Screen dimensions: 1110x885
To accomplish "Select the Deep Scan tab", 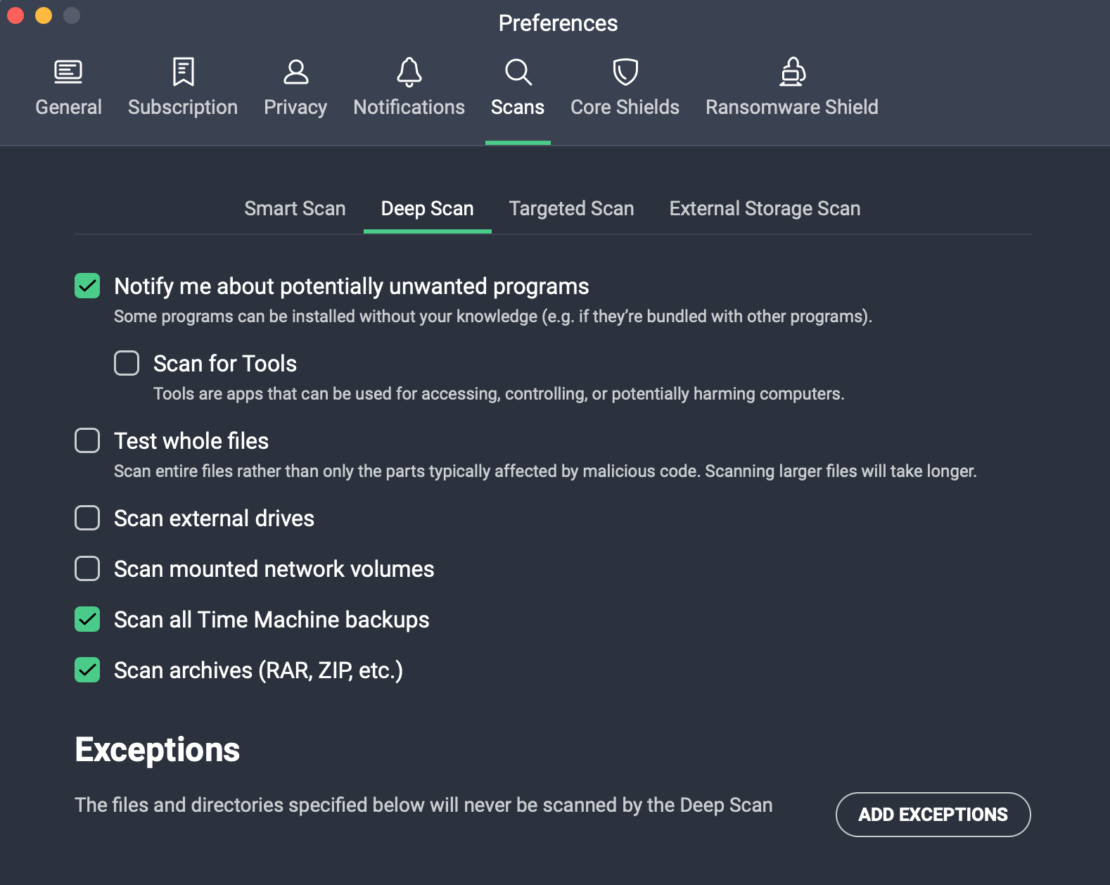I will point(427,208).
